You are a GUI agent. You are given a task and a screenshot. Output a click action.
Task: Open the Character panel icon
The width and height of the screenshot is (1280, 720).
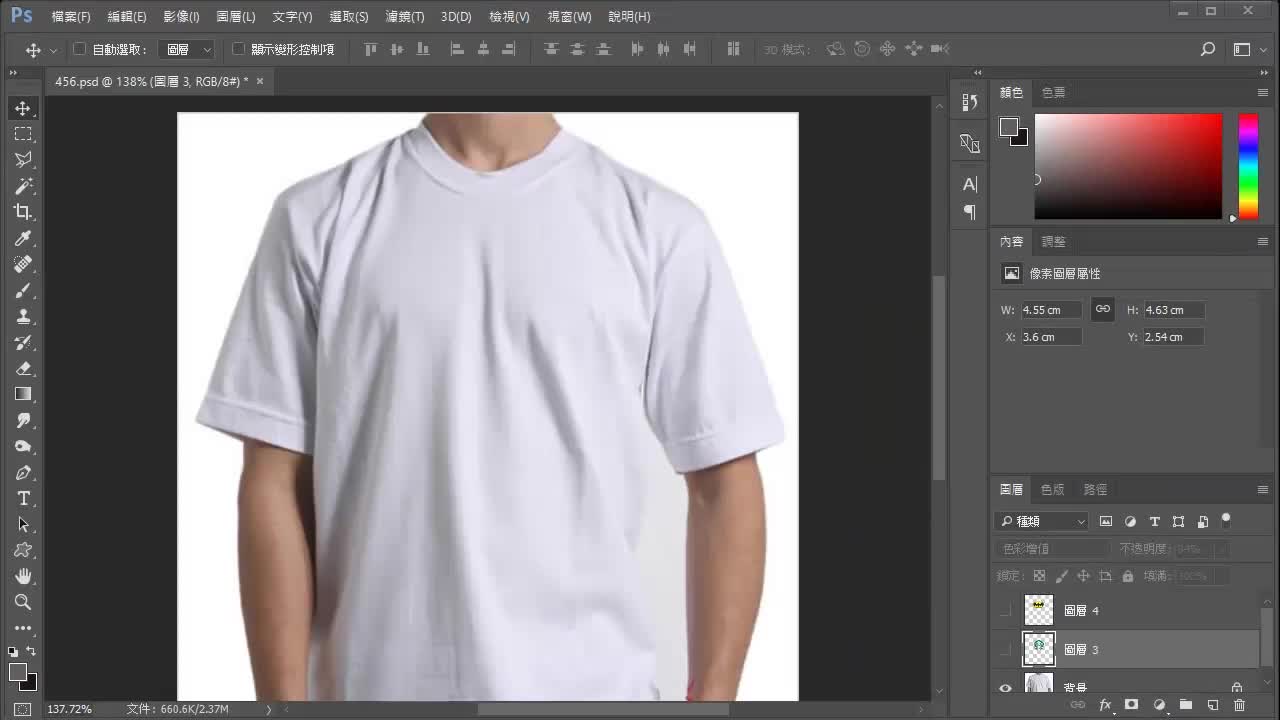(x=969, y=184)
